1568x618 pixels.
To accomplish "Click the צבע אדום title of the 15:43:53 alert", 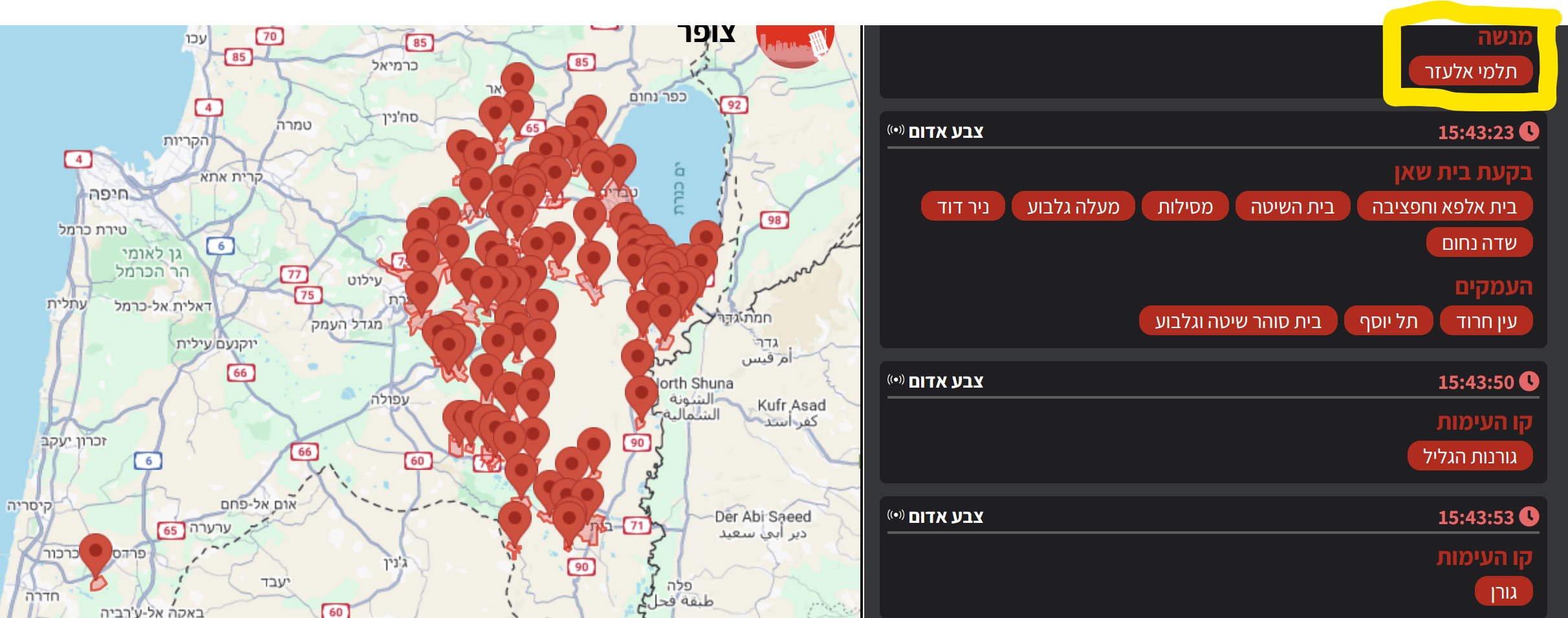I will [x=946, y=517].
